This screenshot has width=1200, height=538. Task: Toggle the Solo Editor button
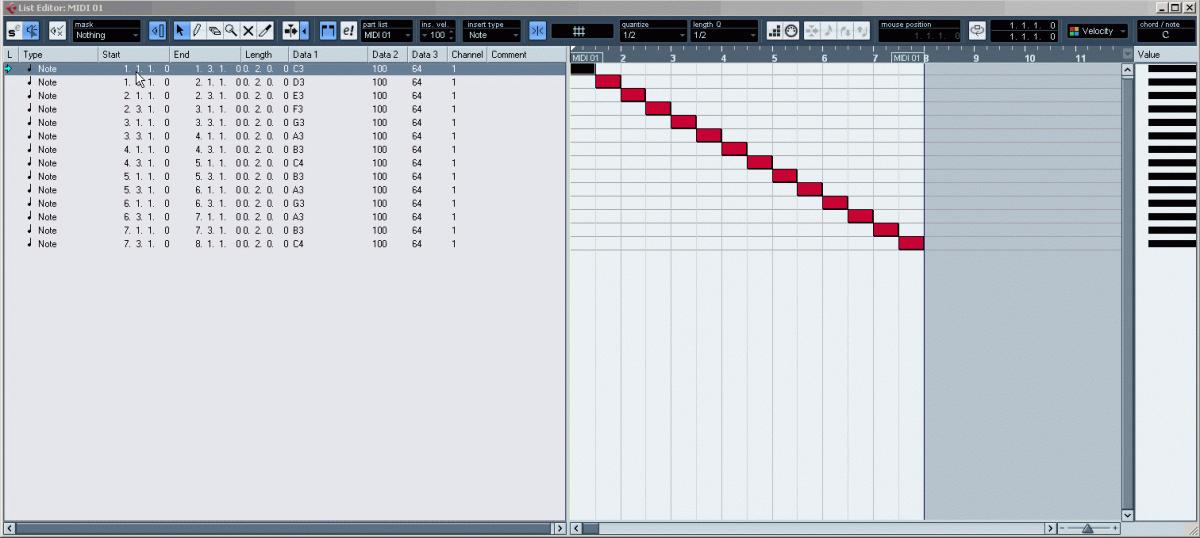(x=15, y=31)
